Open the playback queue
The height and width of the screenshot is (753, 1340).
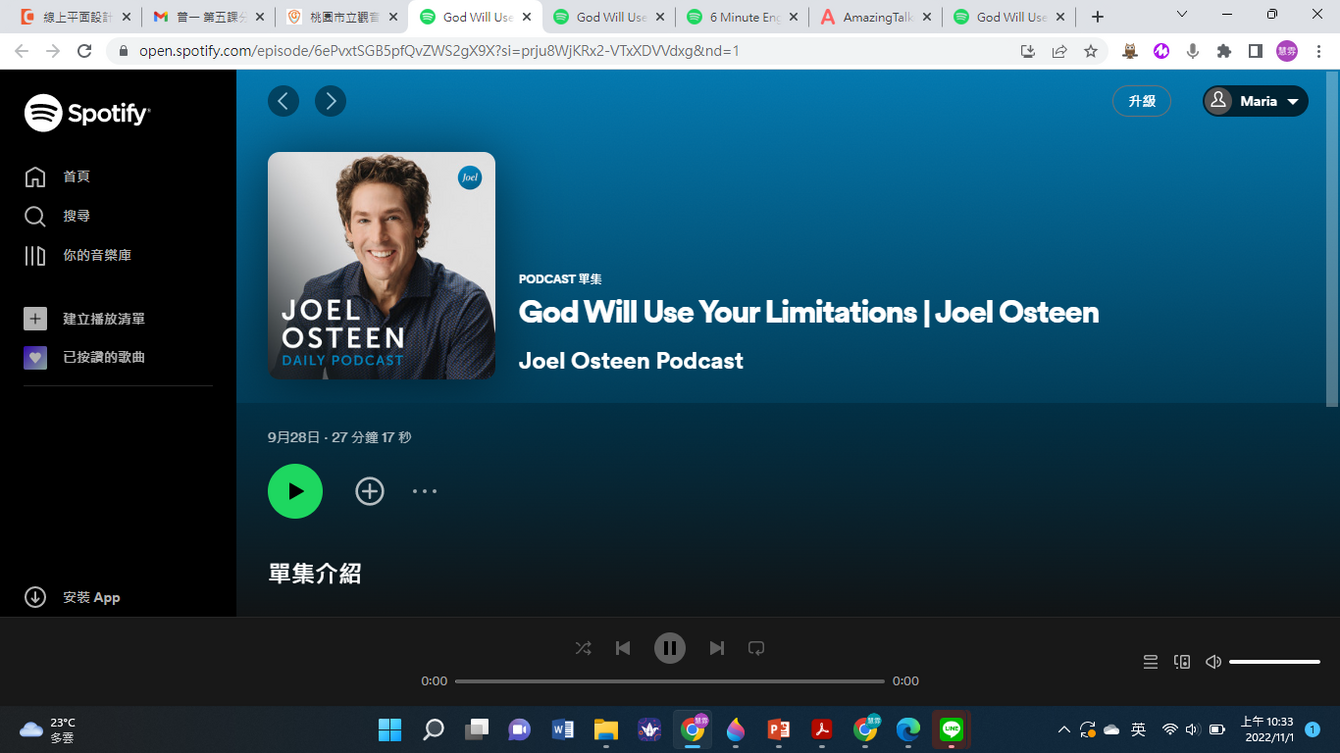pyautogui.click(x=1150, y=662)
